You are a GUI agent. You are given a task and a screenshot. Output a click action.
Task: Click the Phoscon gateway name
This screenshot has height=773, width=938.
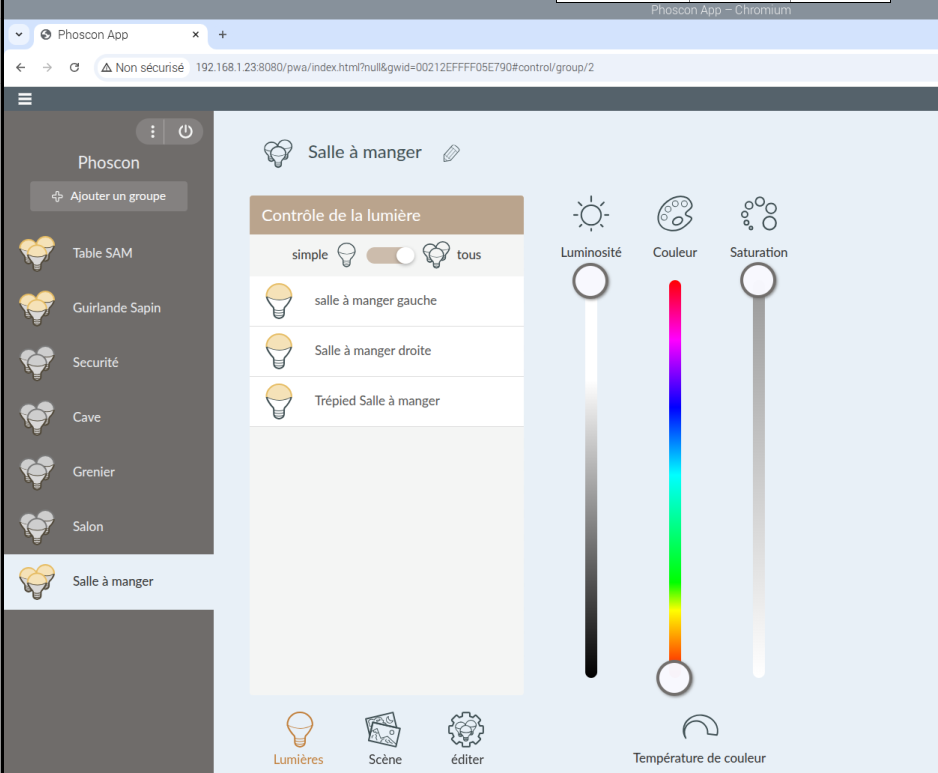[x=109, y=163]
